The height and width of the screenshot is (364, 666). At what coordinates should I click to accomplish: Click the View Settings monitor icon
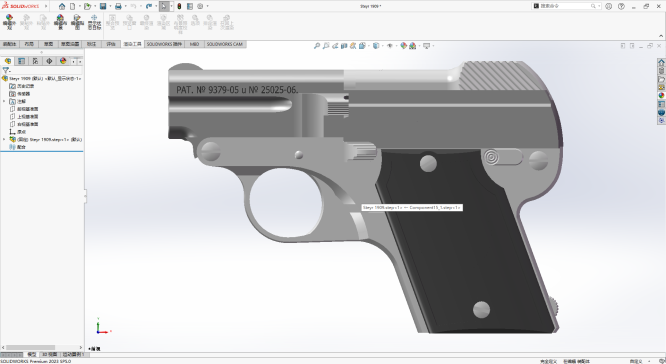click(426, 46)
